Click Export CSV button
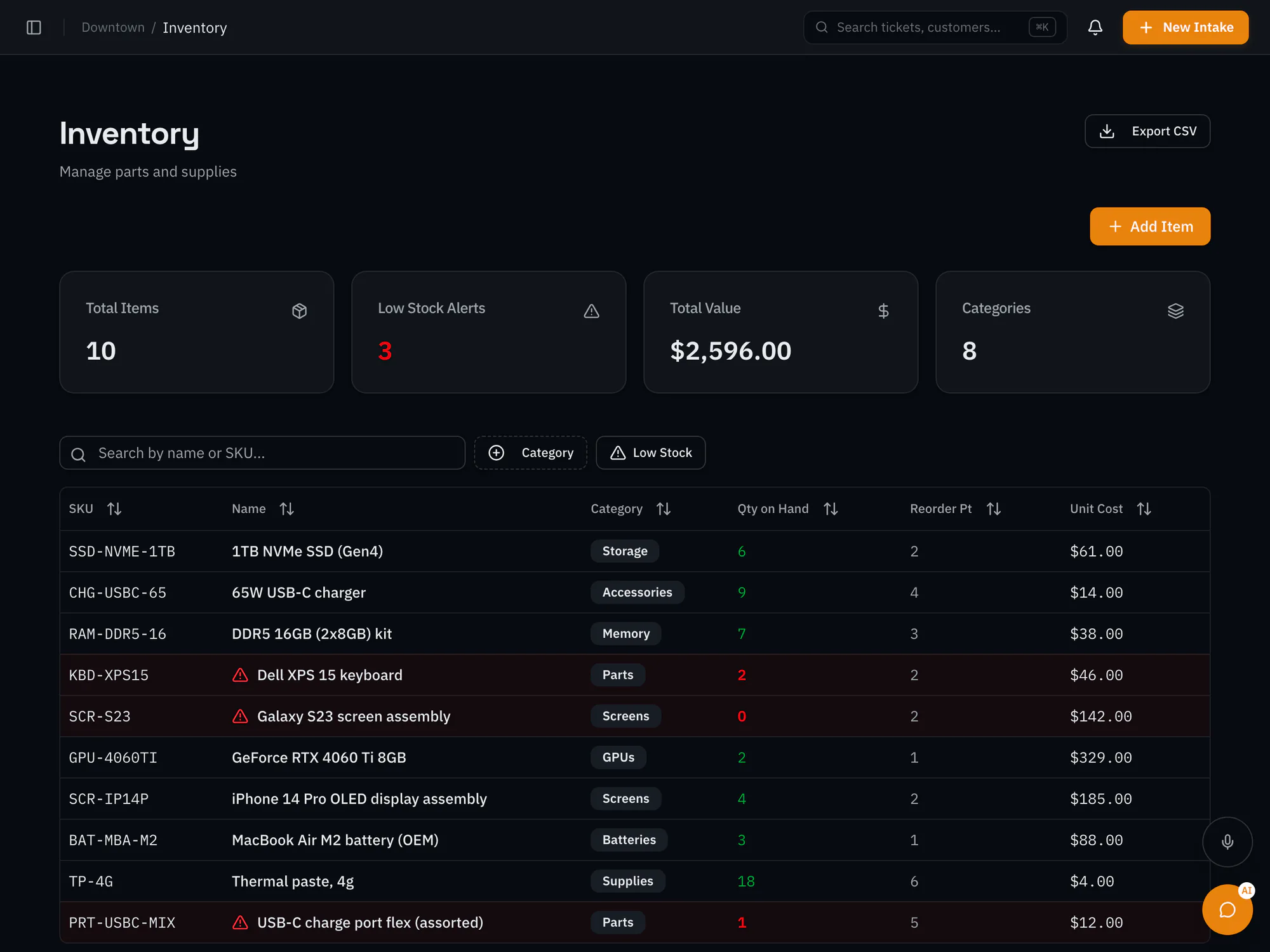Image resolution: width=1270 pixels, height=952 pixels. 1147,131
